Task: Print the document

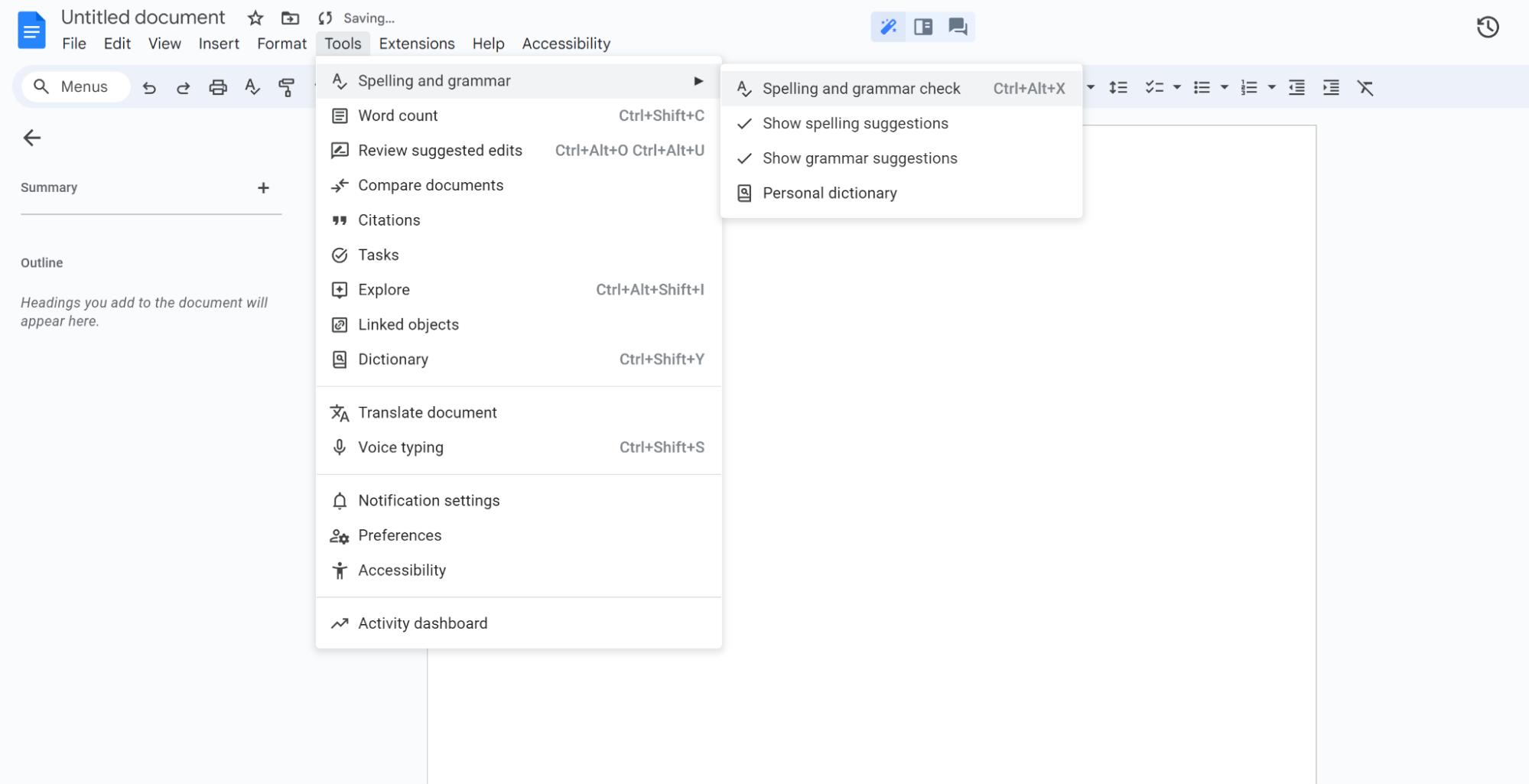Action: 218,87
